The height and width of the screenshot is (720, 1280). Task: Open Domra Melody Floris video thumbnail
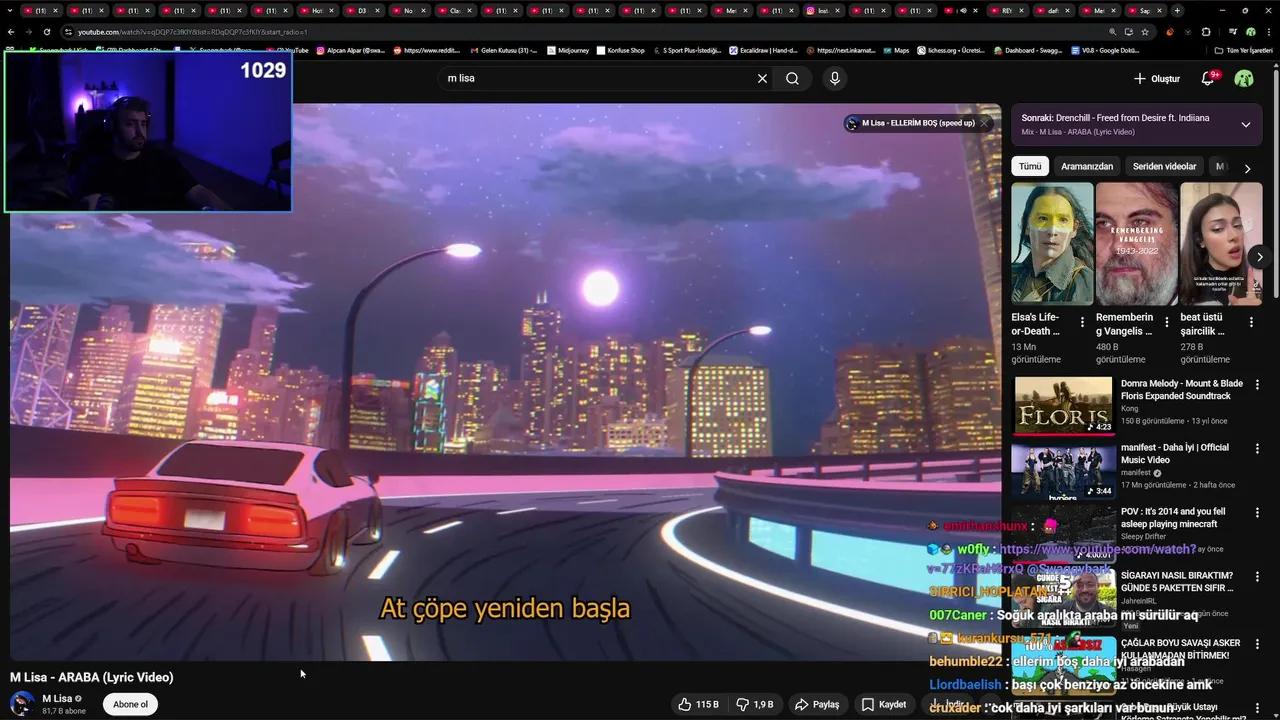[x=1063, y=406]
